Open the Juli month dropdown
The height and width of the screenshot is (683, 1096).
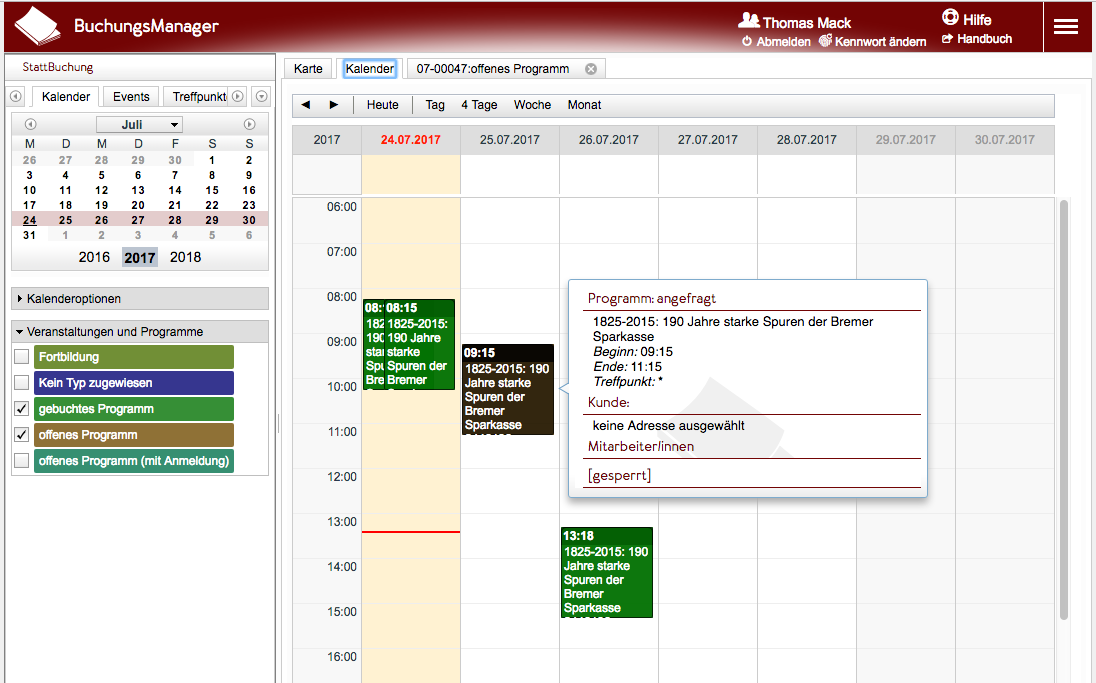click(x=139, y=125)
